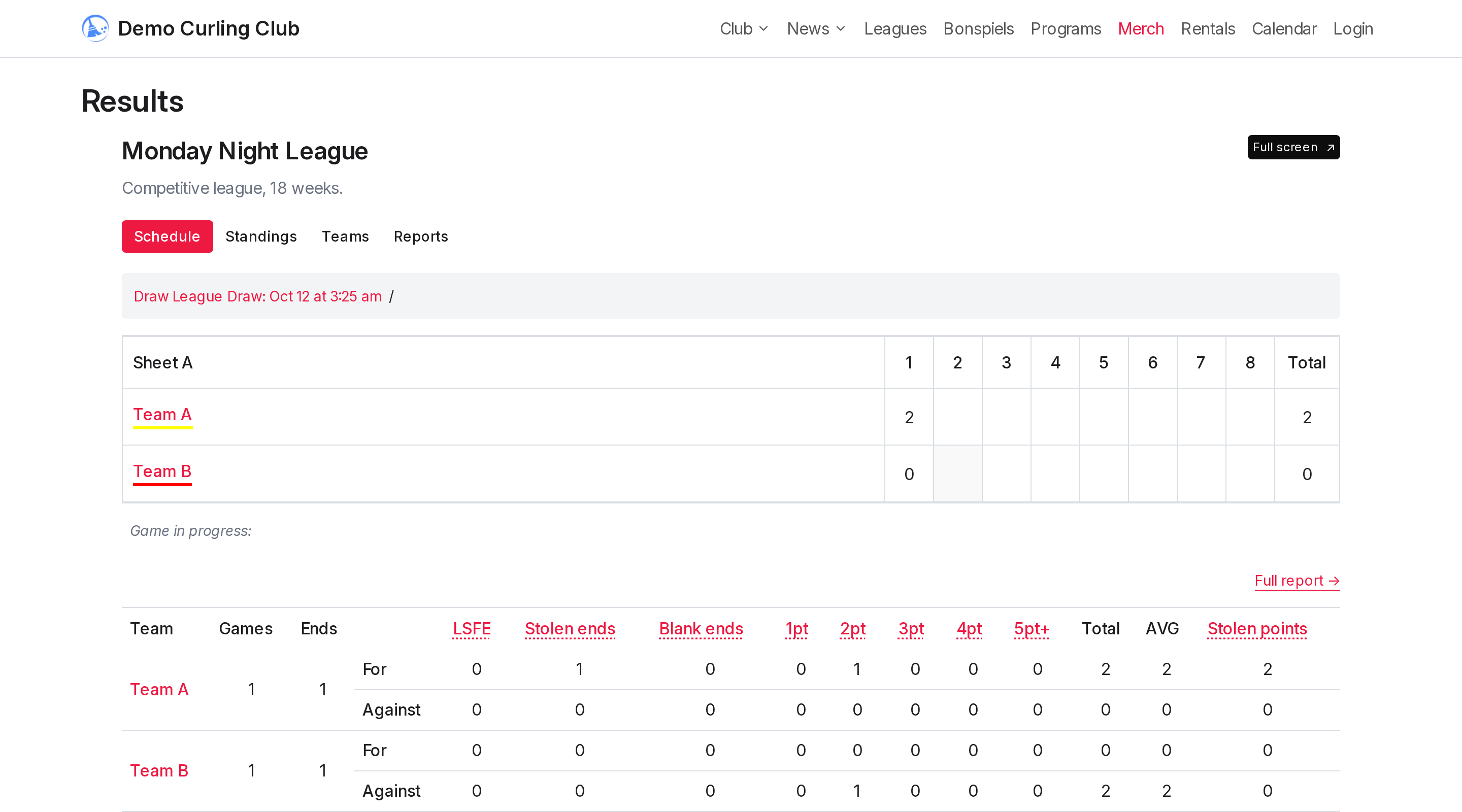Open the Draw League Draw Oct 12 link
The height and width of the screenshot is (812, 1462).
(x=257, y=296)
